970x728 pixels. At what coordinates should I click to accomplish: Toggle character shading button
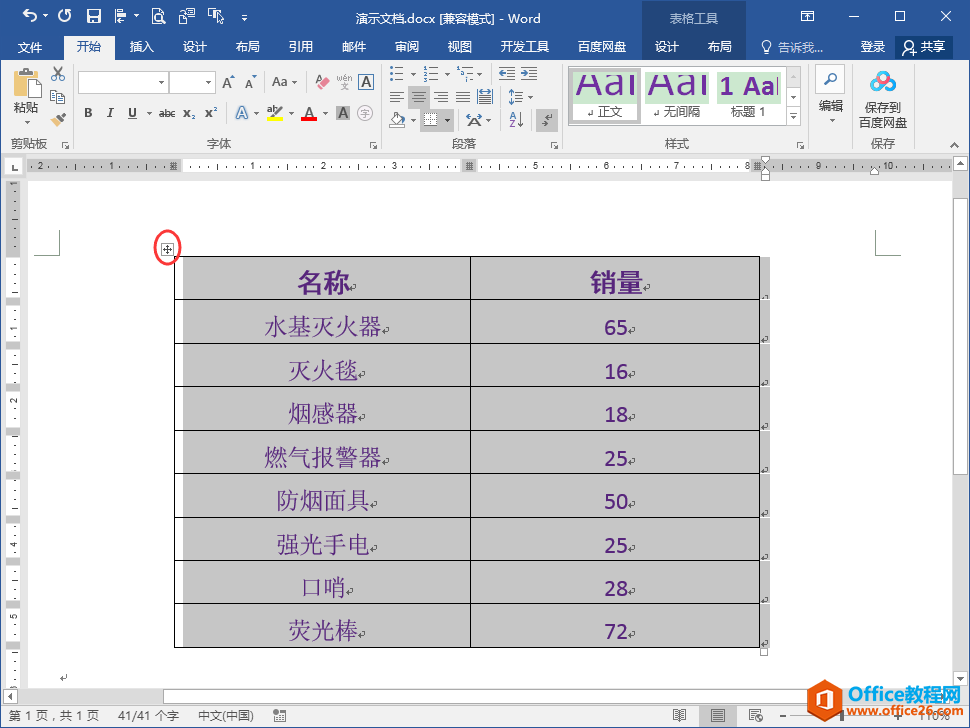[x=343, y=113]
